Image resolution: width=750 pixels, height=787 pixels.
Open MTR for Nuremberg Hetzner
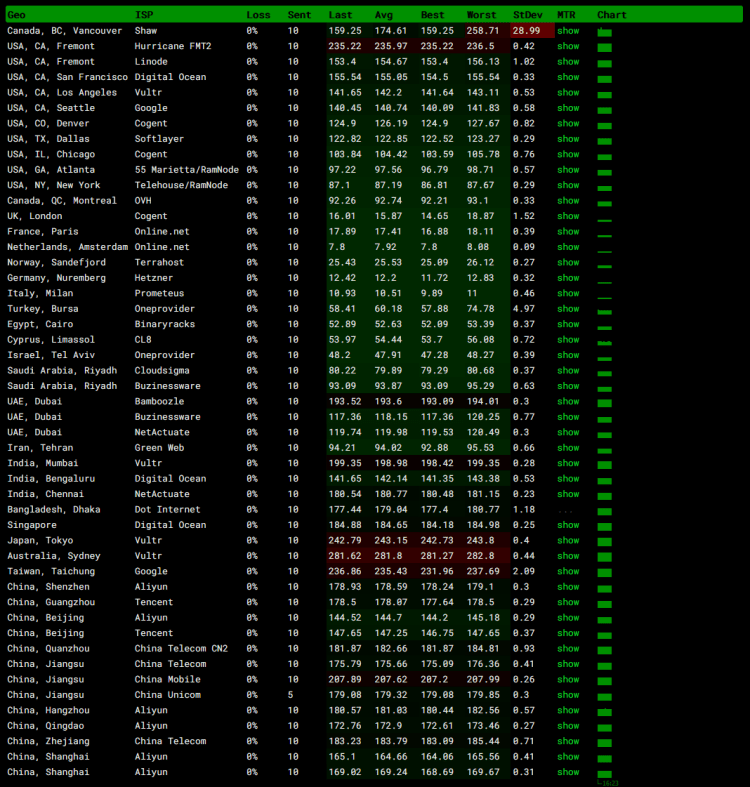coord(568,278)
